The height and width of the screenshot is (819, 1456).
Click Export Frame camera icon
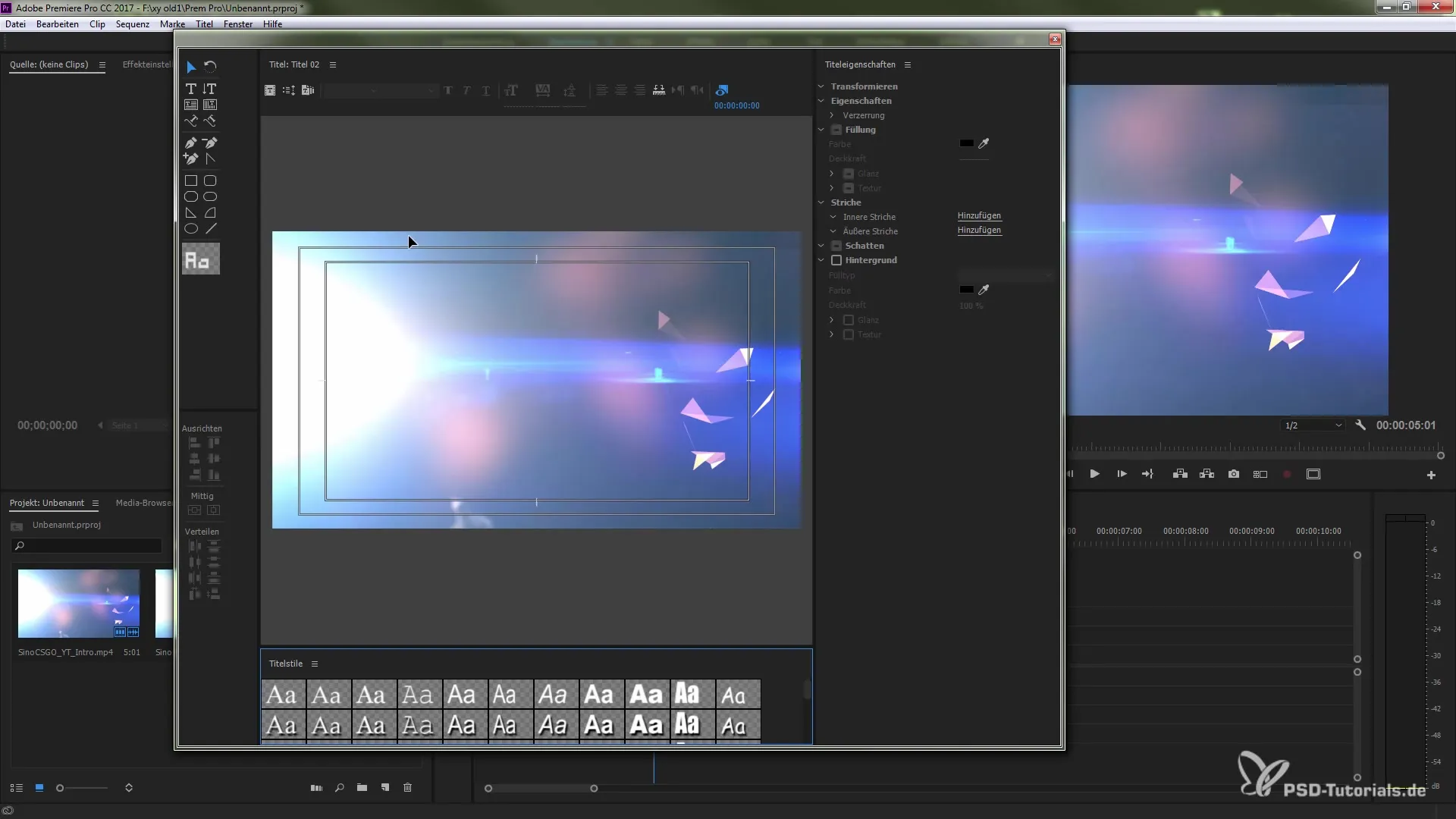click(x=1234, y=474)
